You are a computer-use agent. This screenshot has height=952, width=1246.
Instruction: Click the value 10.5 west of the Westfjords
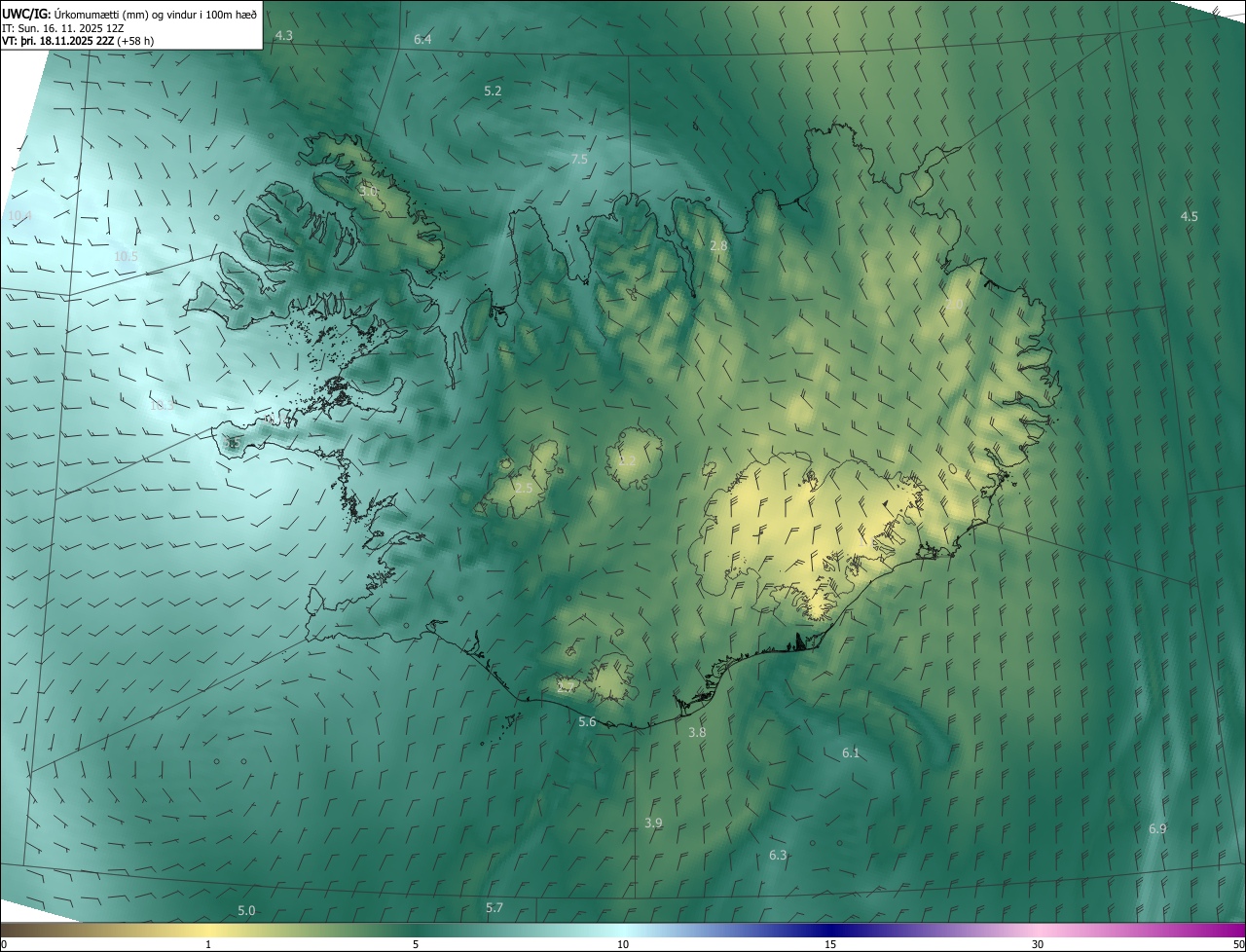point(127,256)
